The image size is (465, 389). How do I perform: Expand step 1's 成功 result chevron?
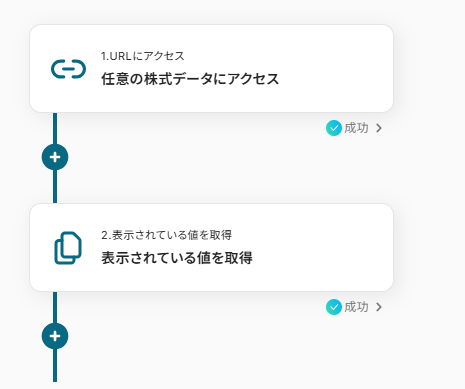[379, 128]
